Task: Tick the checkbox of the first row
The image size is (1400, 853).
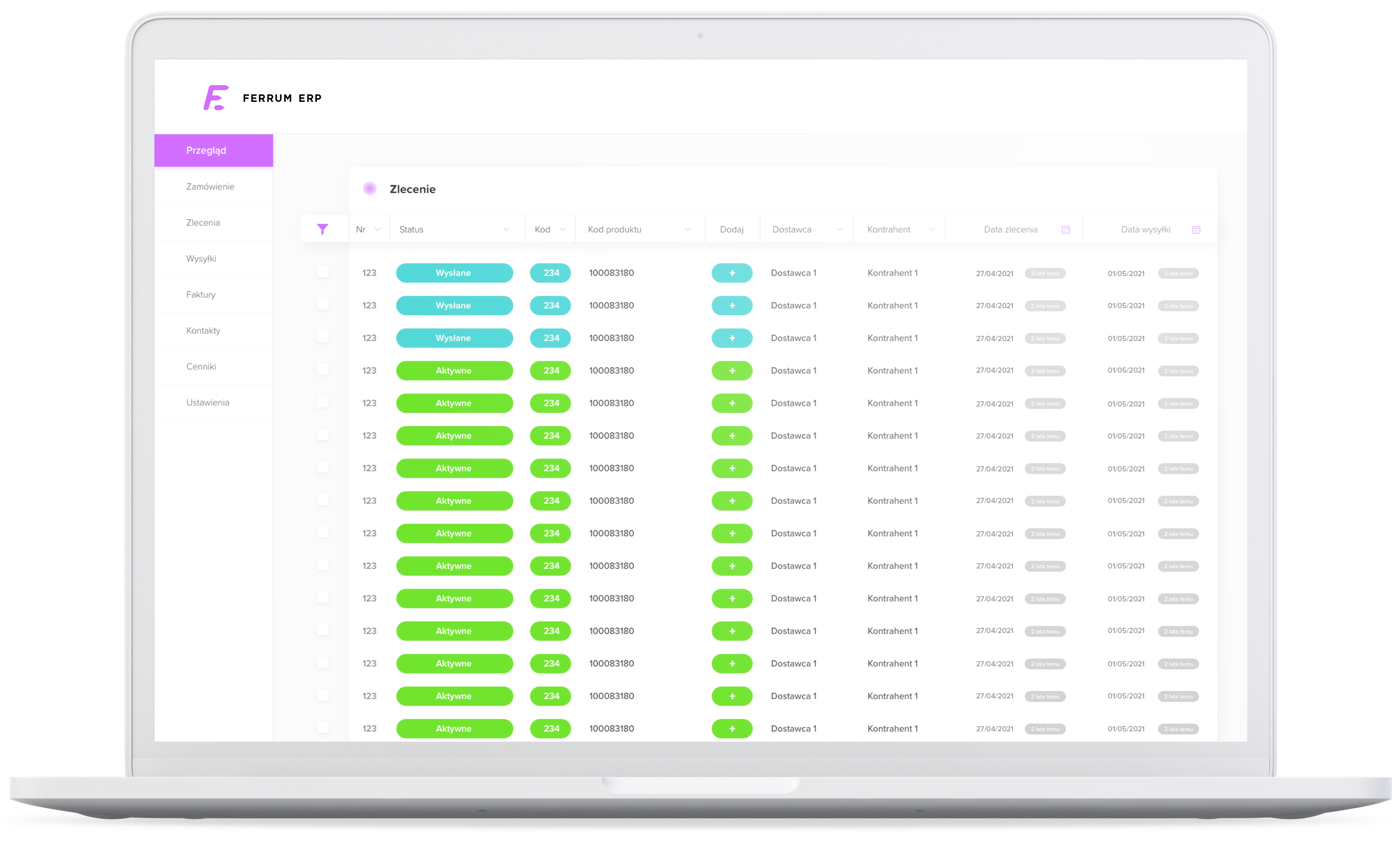Action: click(322, 272)
